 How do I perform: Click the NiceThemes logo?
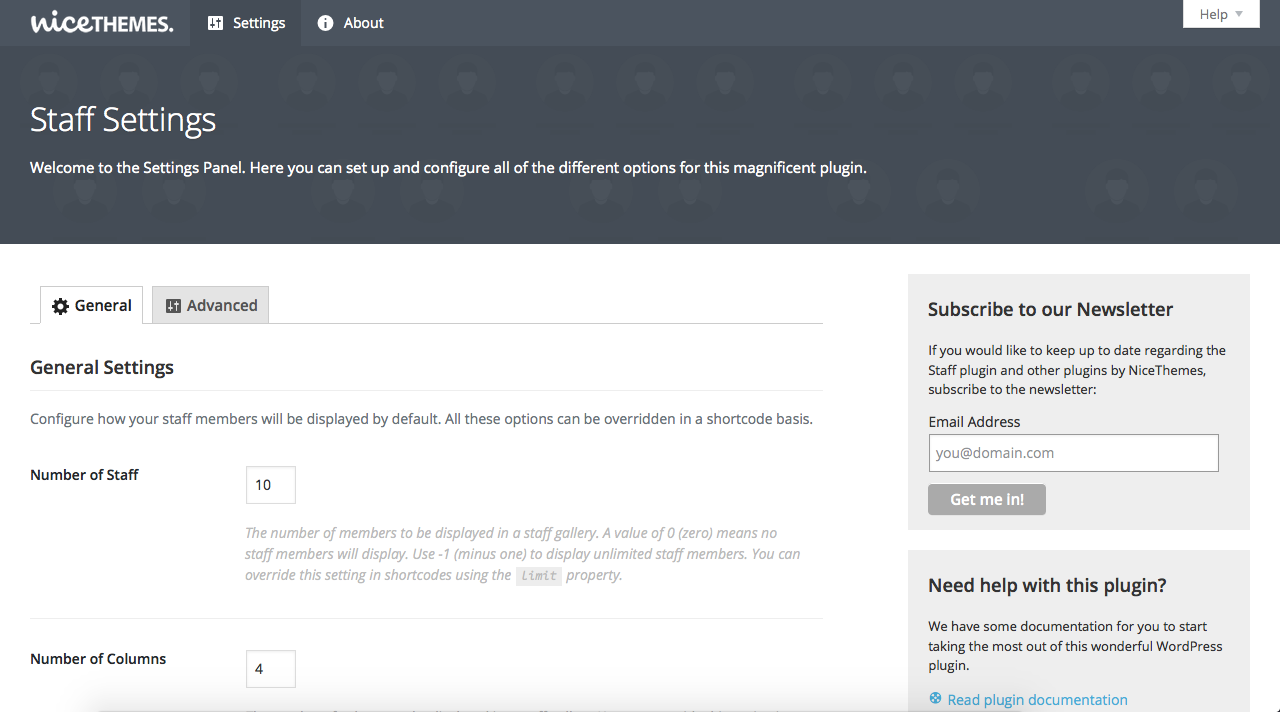tap(101, 22)
